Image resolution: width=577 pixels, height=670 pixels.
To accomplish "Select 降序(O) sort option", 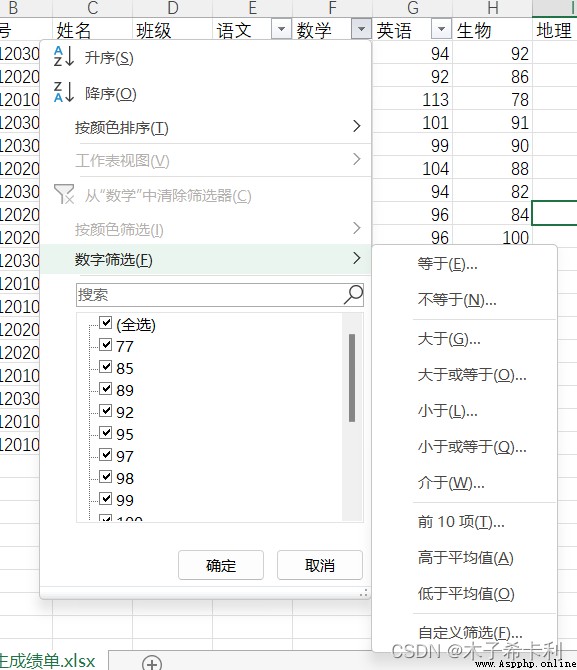I will click(x=111, y=94).
